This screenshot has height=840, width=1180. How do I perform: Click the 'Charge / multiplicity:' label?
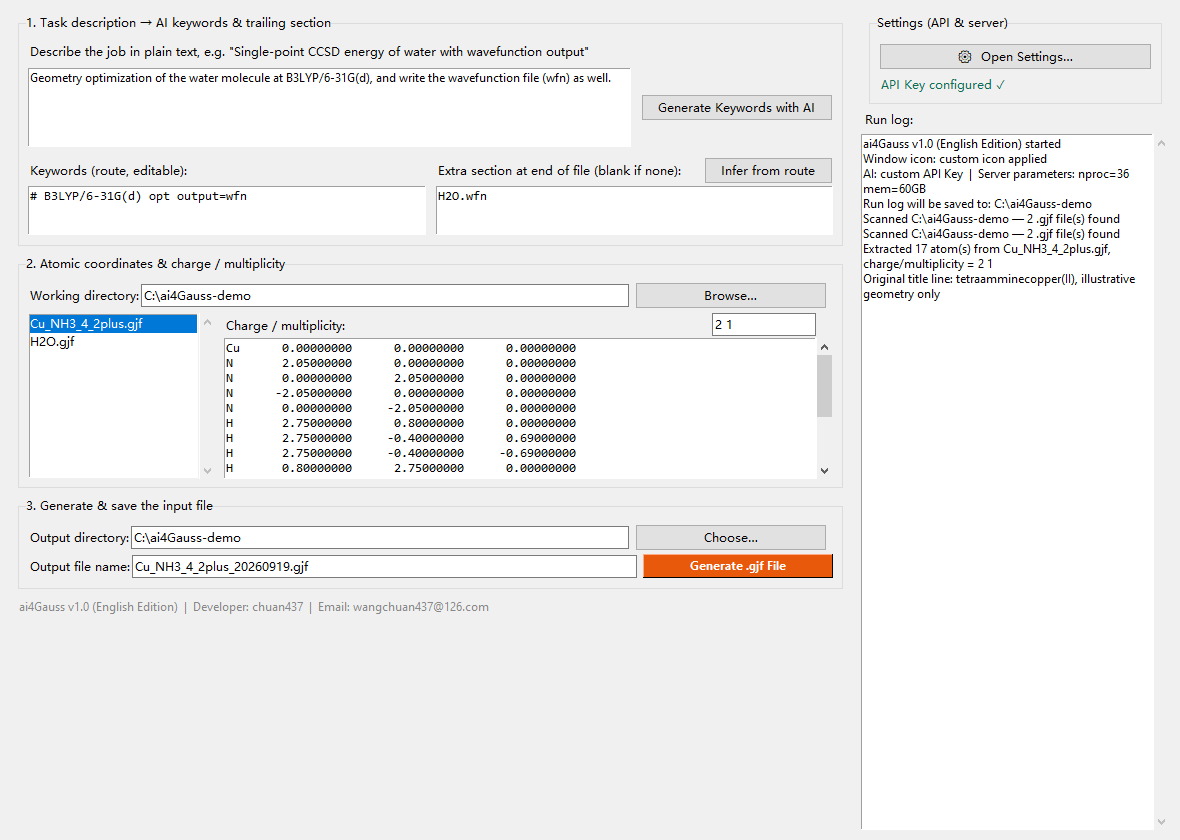[285, 326]
